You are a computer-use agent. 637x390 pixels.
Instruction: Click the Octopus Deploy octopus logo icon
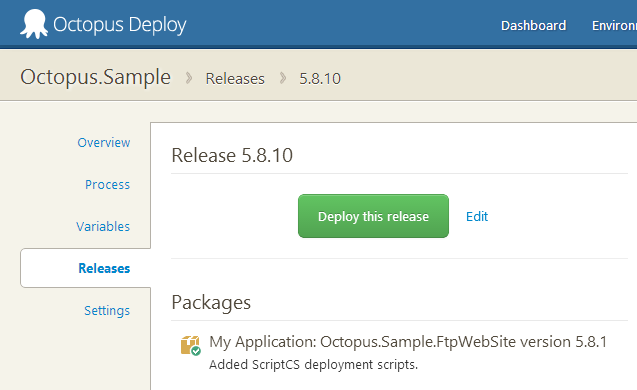pyautogui.click(x=34, y=24)
